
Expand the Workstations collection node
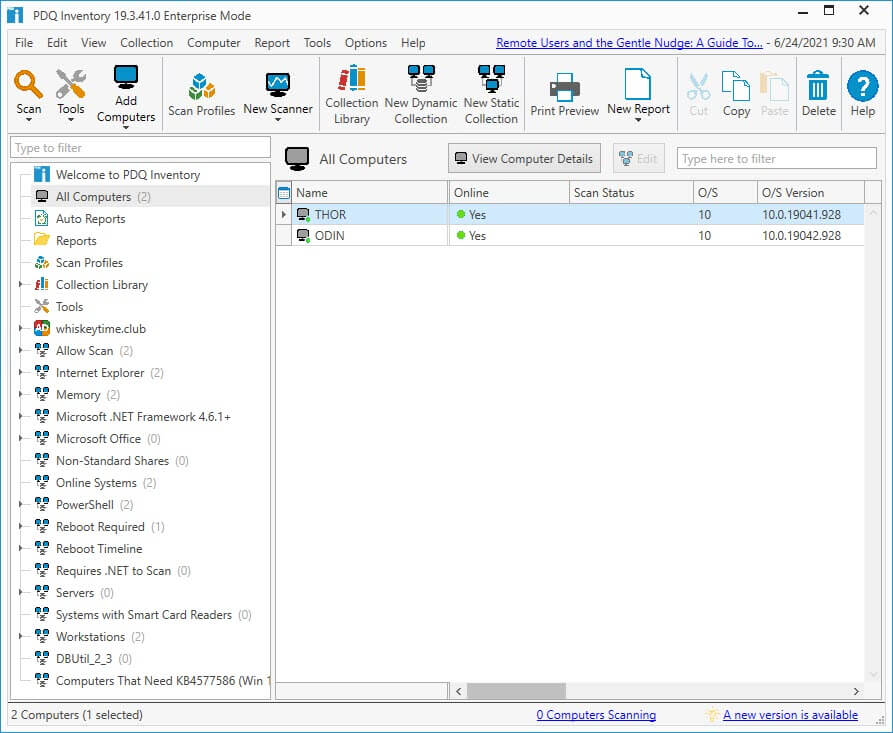21,636
